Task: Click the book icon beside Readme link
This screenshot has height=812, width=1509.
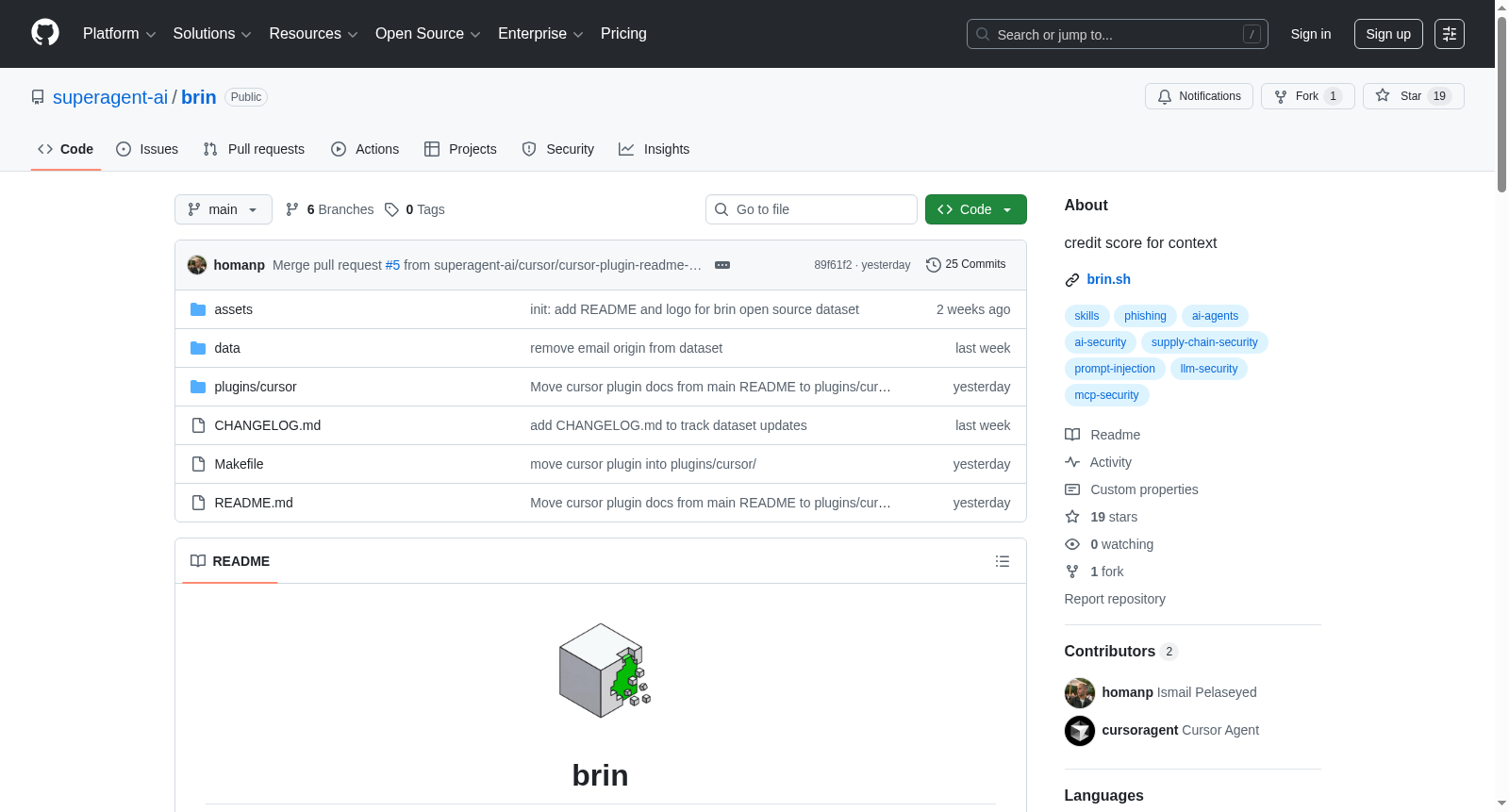Action: [1072, 435]
